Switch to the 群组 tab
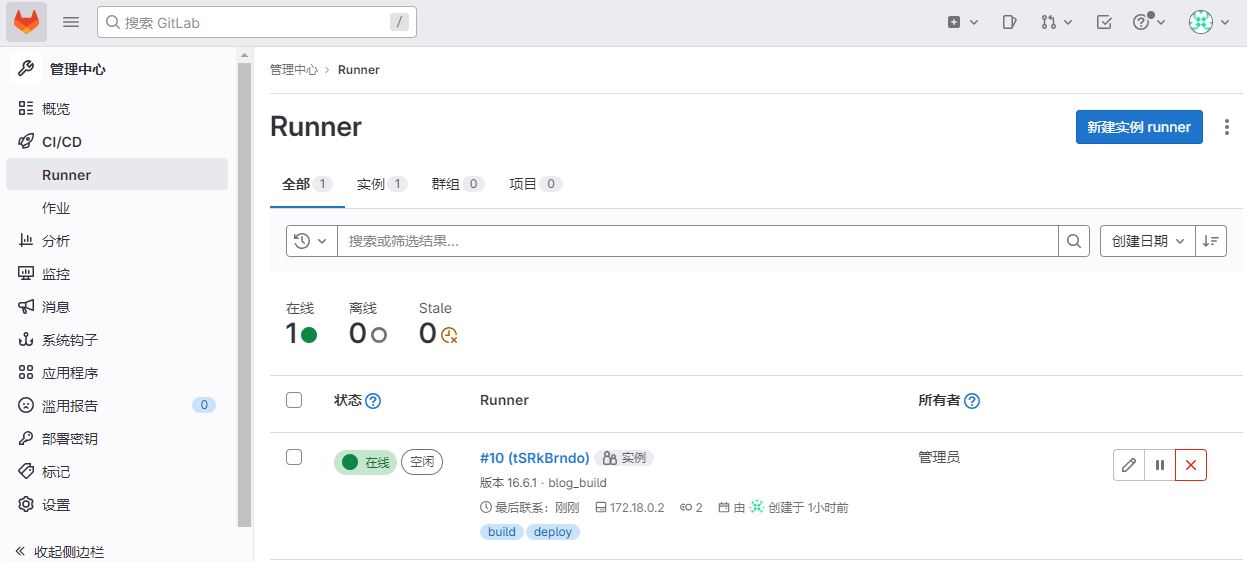 coord(458,184)
